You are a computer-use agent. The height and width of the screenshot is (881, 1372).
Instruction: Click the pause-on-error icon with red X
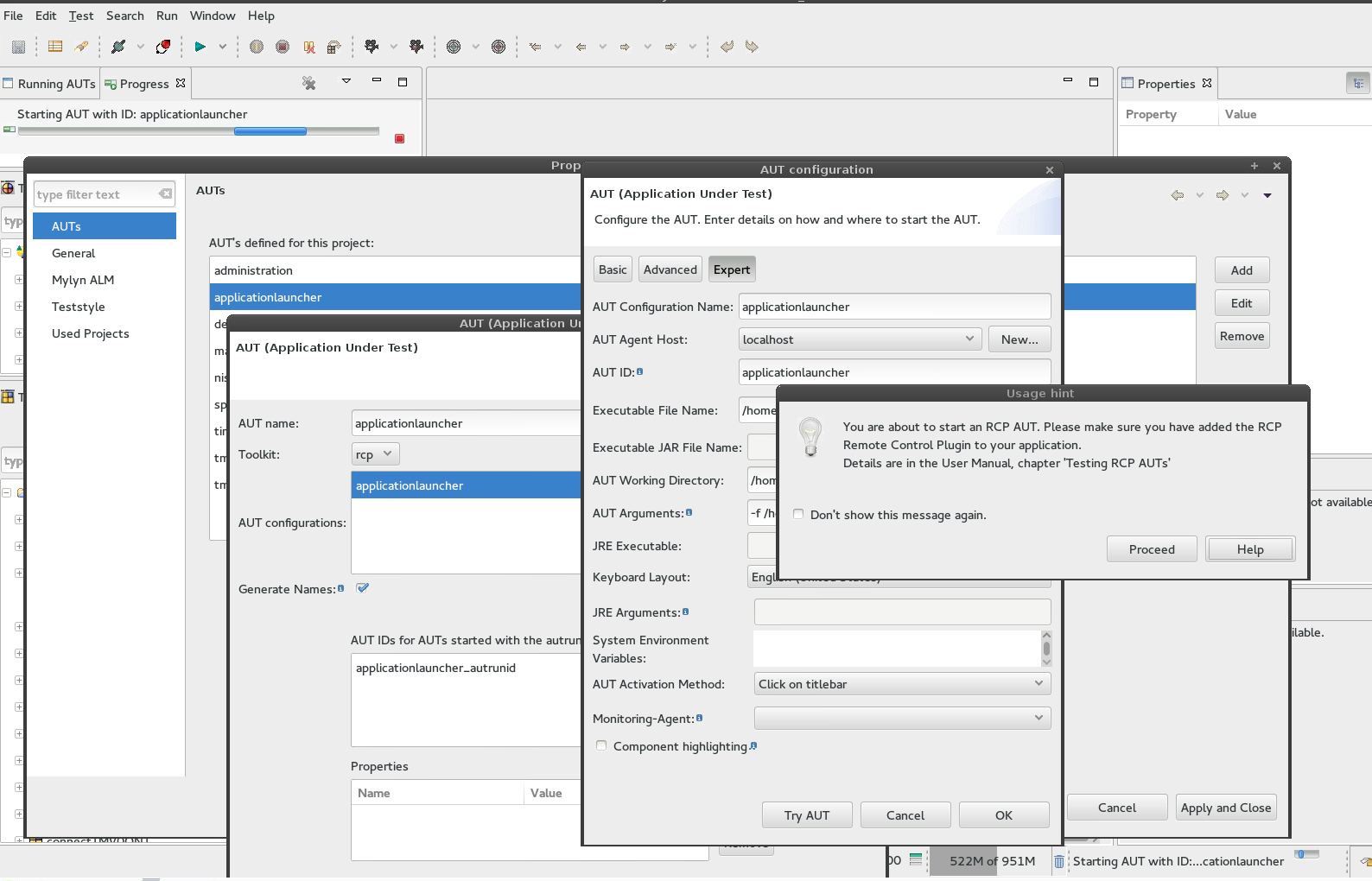tap(309, 47)
